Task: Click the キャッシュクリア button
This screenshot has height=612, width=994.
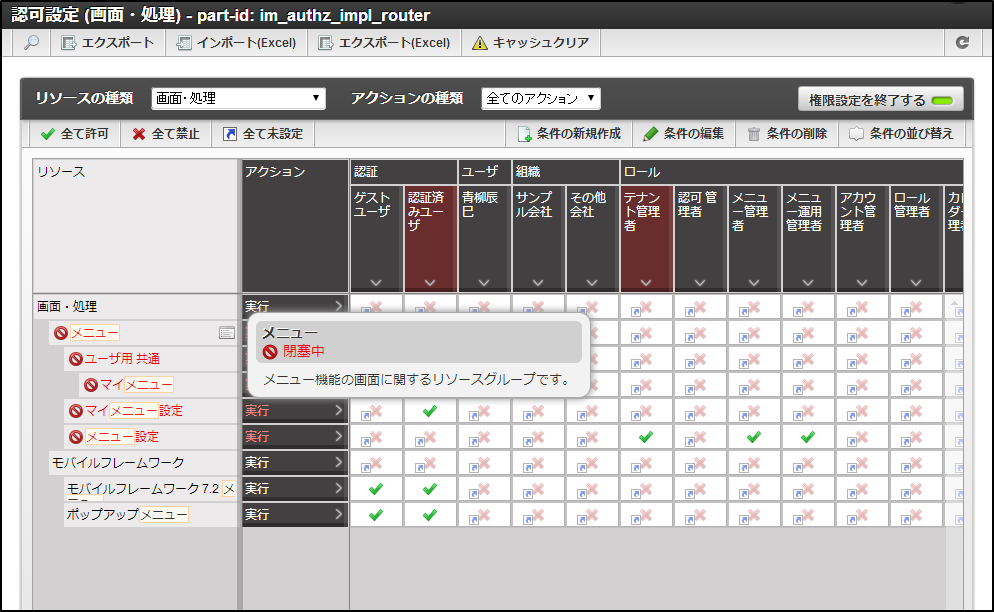Action: click(x=525, y=43)
